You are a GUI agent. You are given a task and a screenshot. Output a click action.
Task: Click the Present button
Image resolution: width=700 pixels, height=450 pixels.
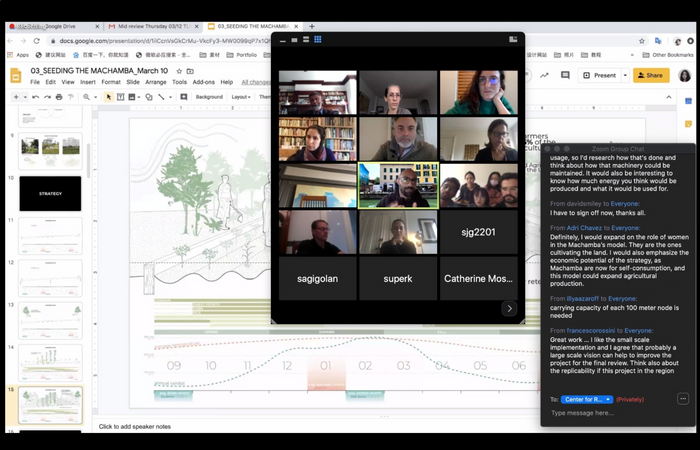click(x=599, y=75)
